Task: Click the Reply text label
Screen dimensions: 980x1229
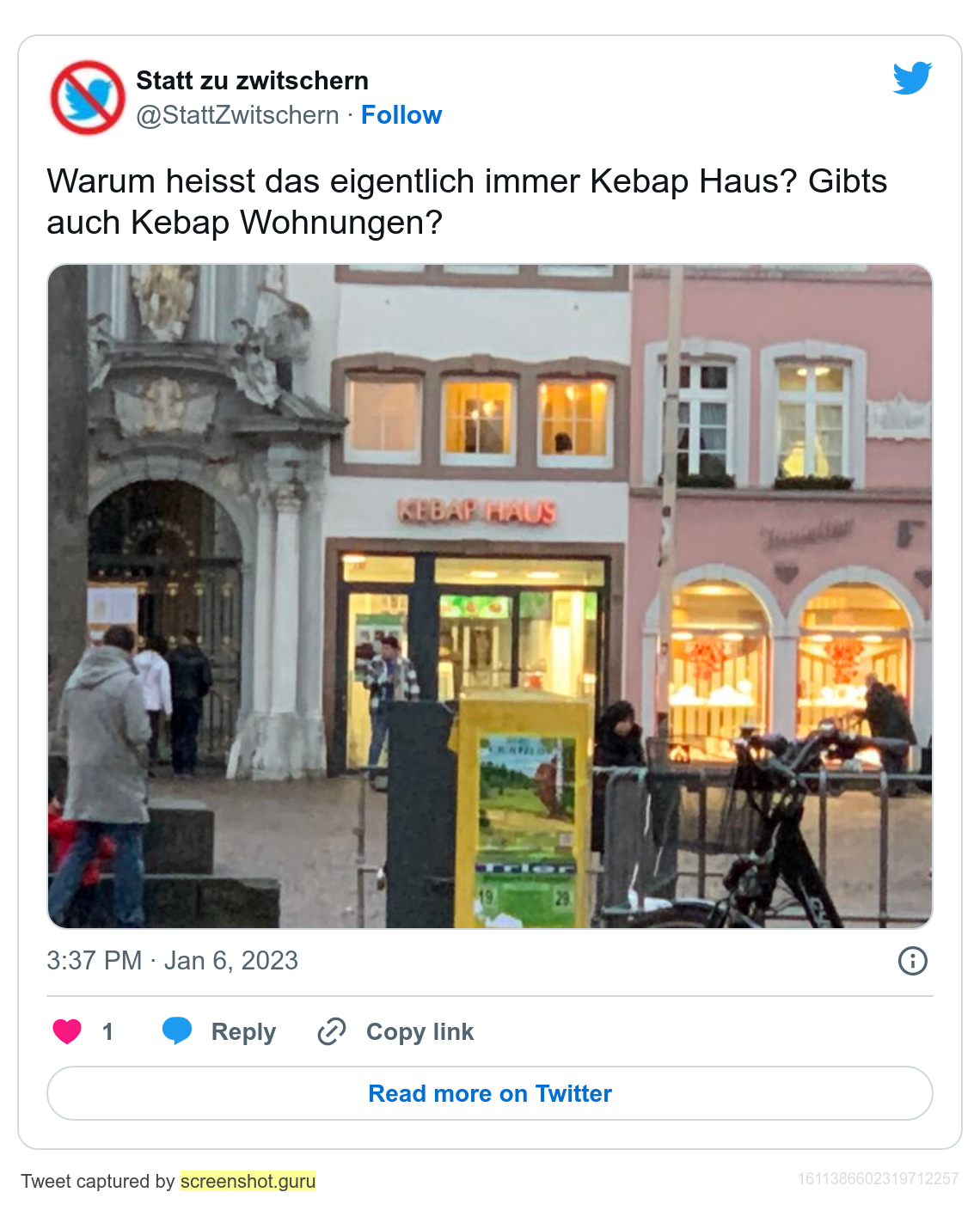Action: [x=243, y=1031]
